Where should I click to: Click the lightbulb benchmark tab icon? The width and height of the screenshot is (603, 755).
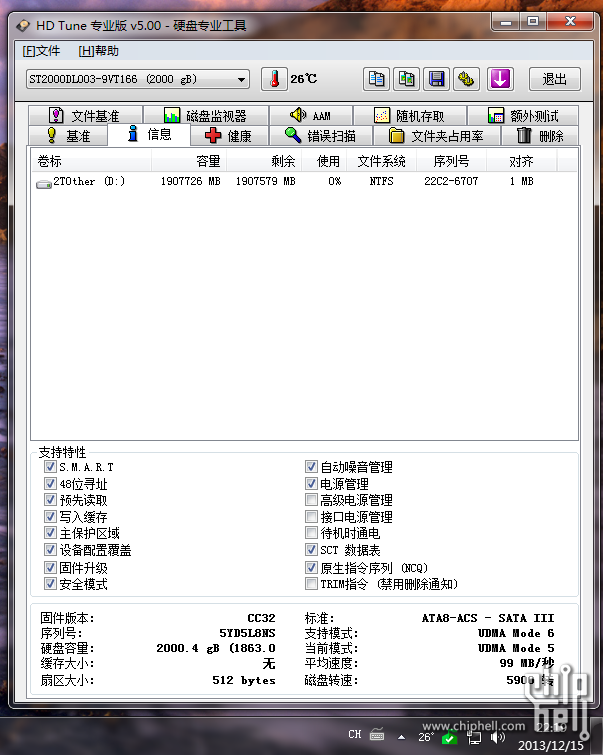pos(52,135)
